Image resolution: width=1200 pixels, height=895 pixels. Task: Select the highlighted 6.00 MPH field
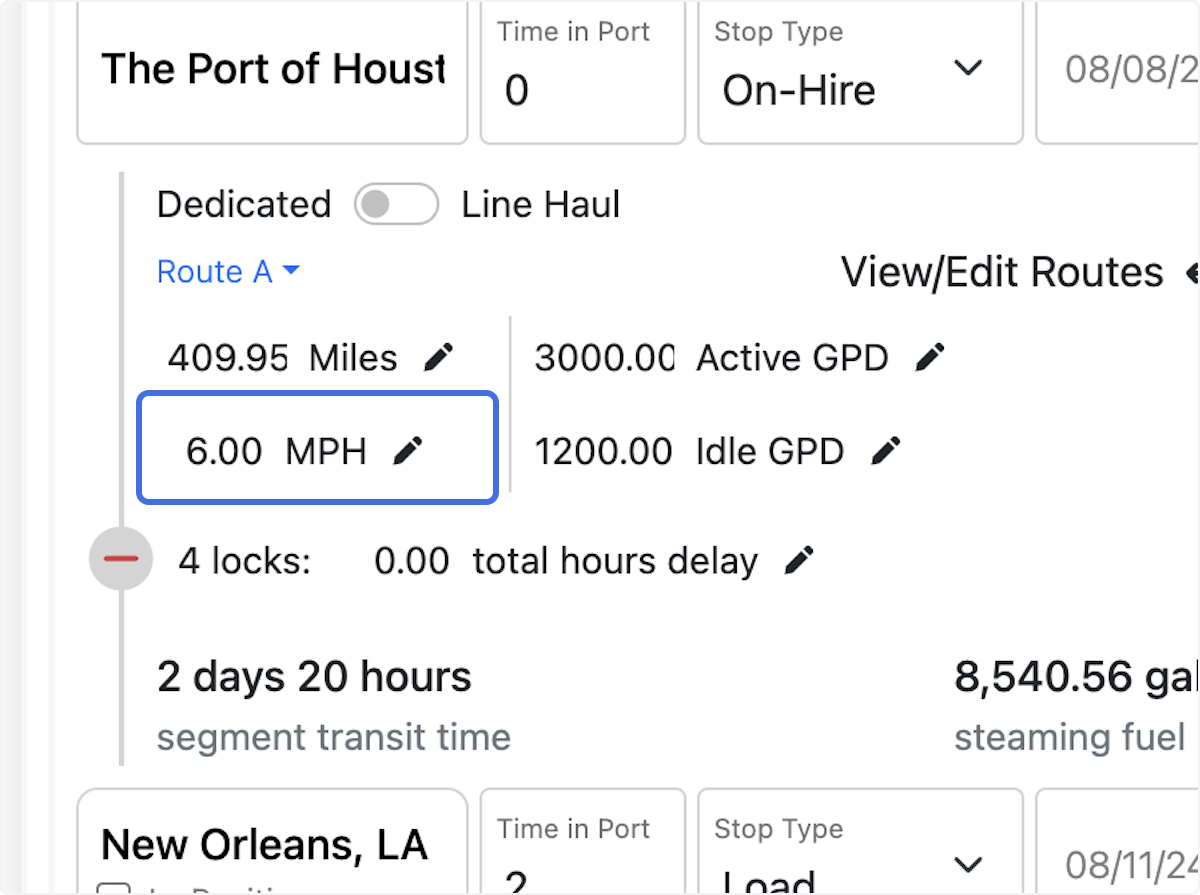coord(316,449)
